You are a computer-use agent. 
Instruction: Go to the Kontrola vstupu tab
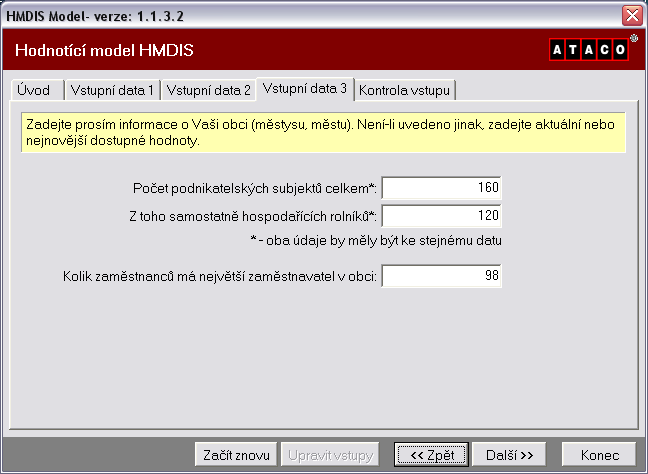pos(405,90)
